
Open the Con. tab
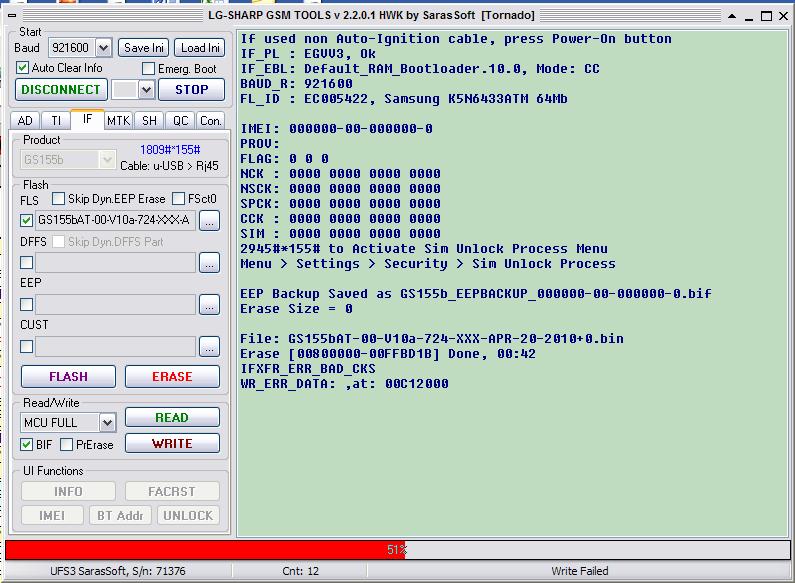click(210, 121)
